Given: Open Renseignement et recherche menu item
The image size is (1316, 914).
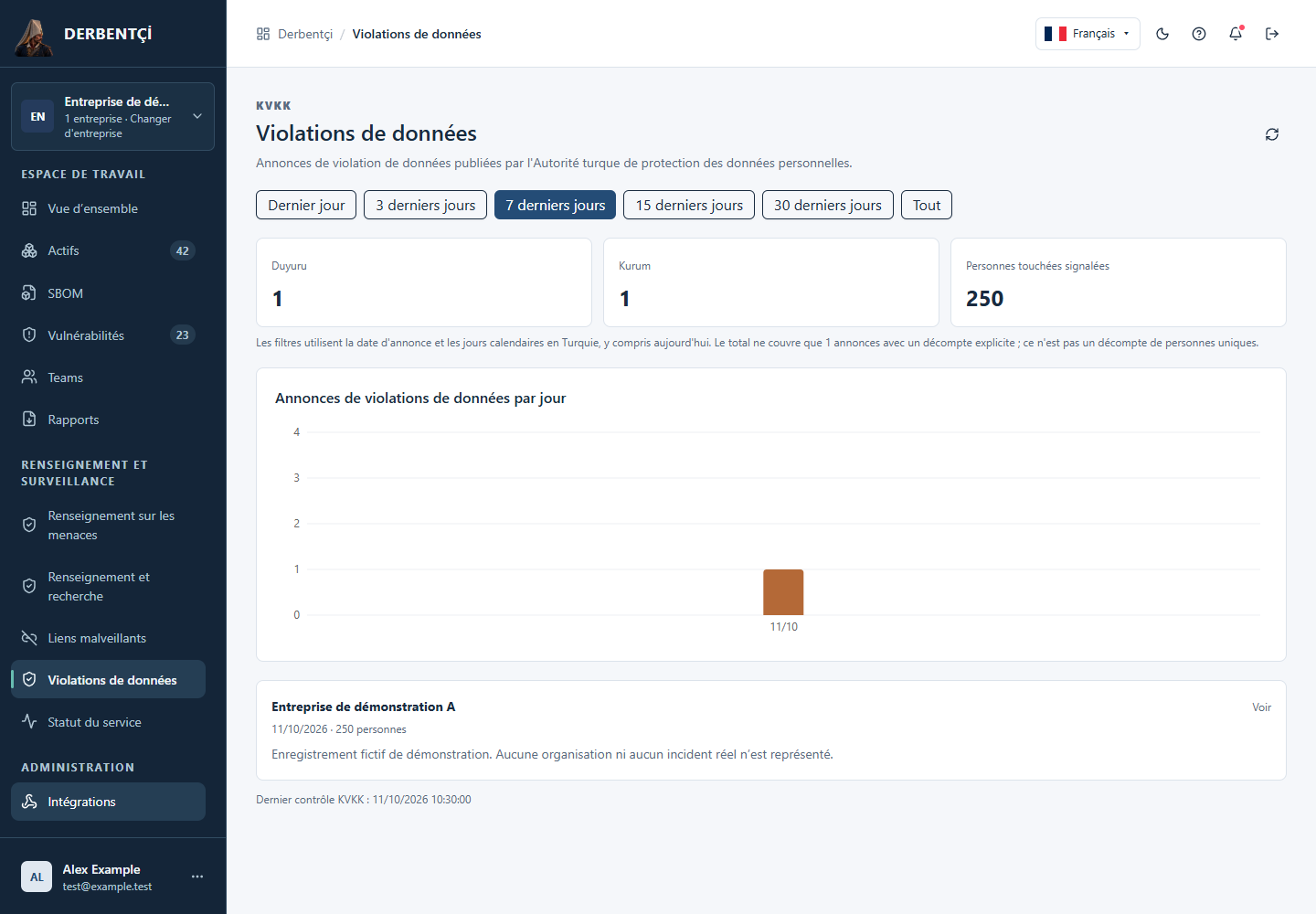Looking at the screenshot, I should tap(108, 587).
